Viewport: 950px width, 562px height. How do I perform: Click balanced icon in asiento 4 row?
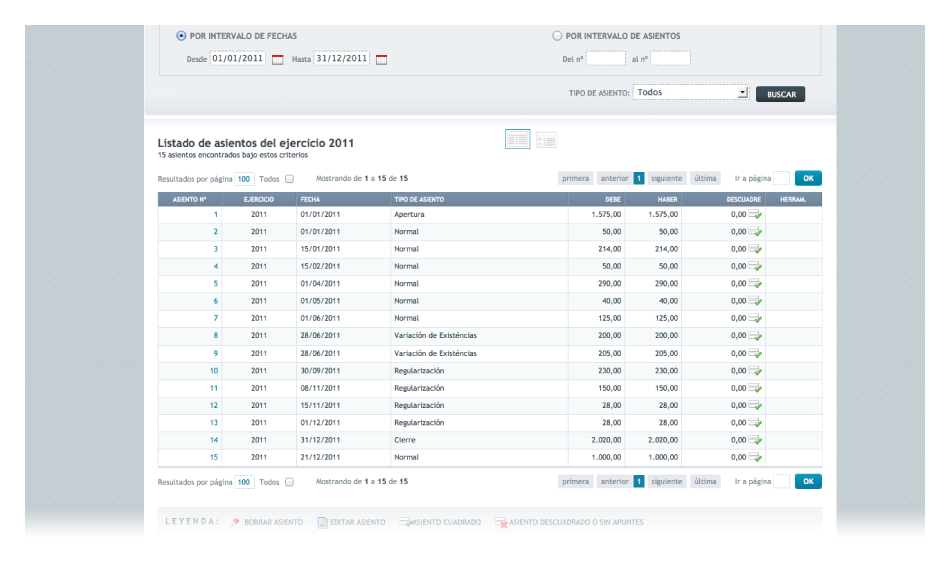pyautogui.click(x=755, y=266)
